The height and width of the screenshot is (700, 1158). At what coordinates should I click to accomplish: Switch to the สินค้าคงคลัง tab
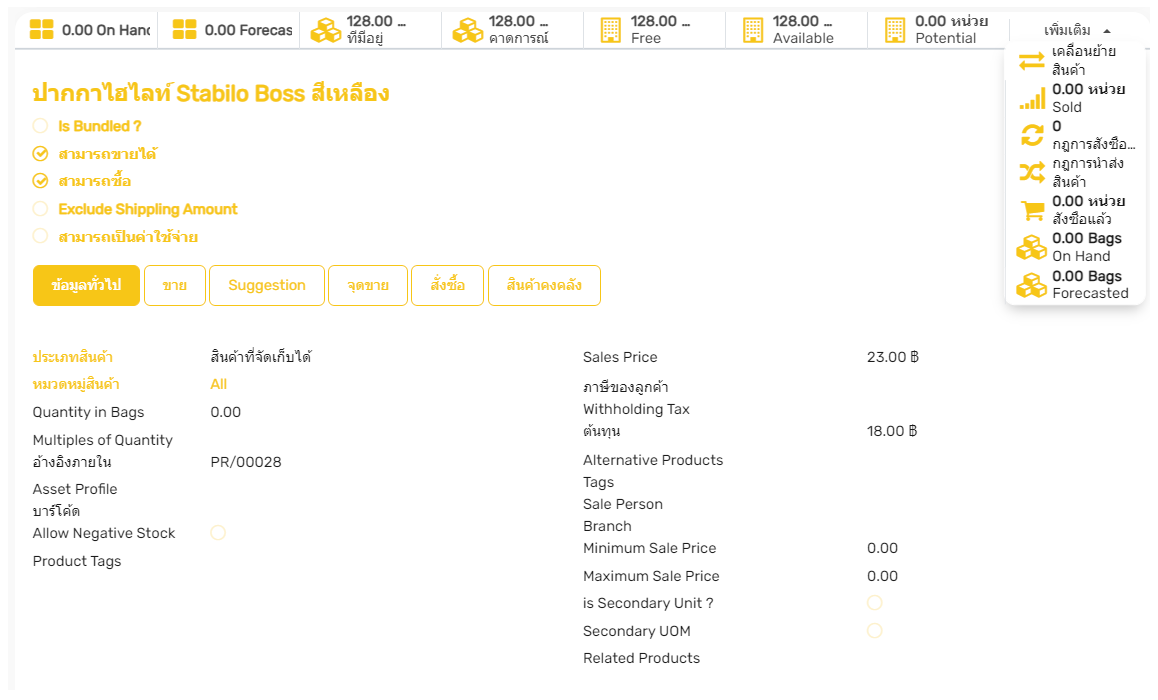(544, 285)
